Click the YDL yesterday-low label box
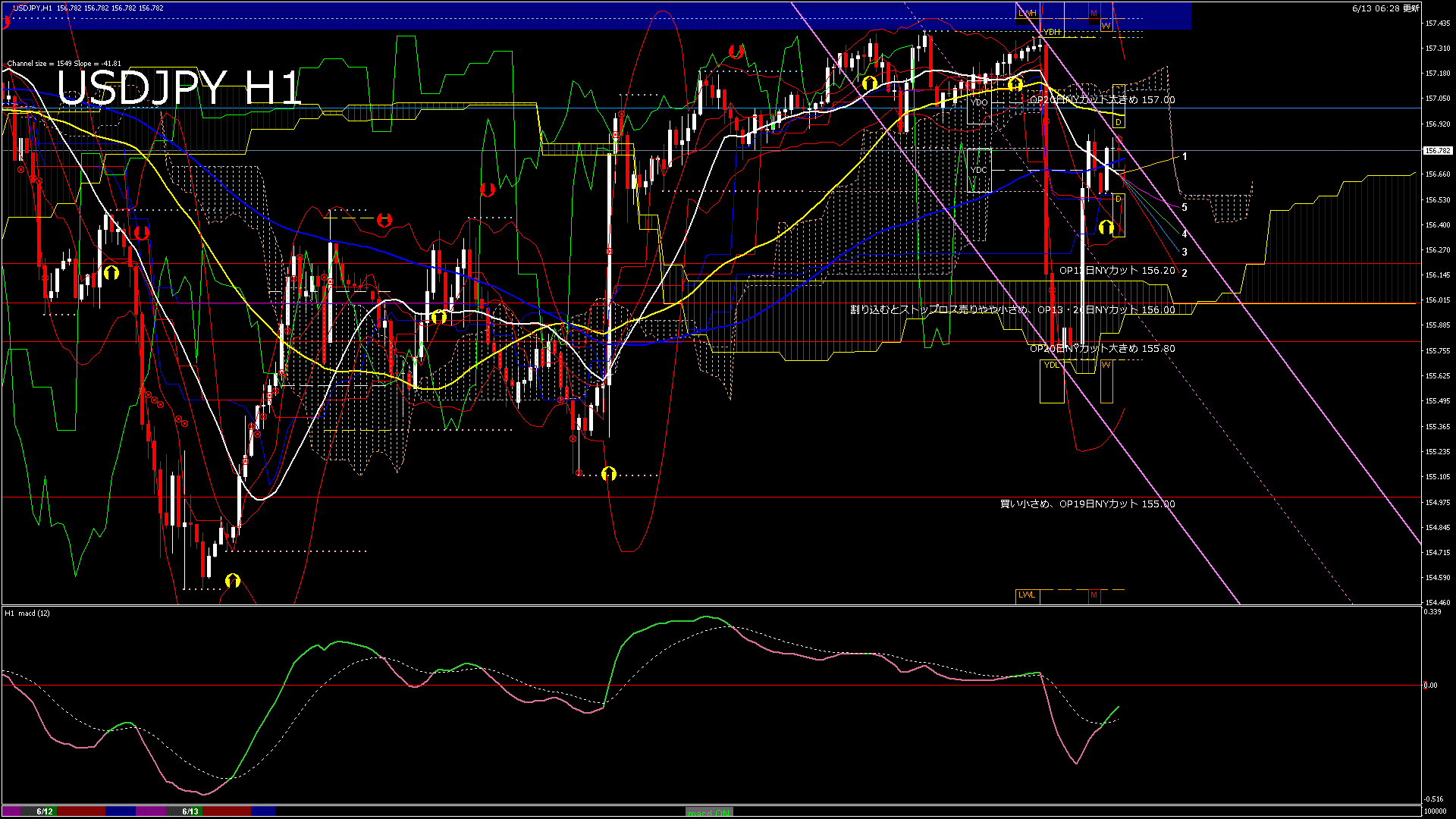The height and width of the screenshot is (819, 1456). (1052, 366)
